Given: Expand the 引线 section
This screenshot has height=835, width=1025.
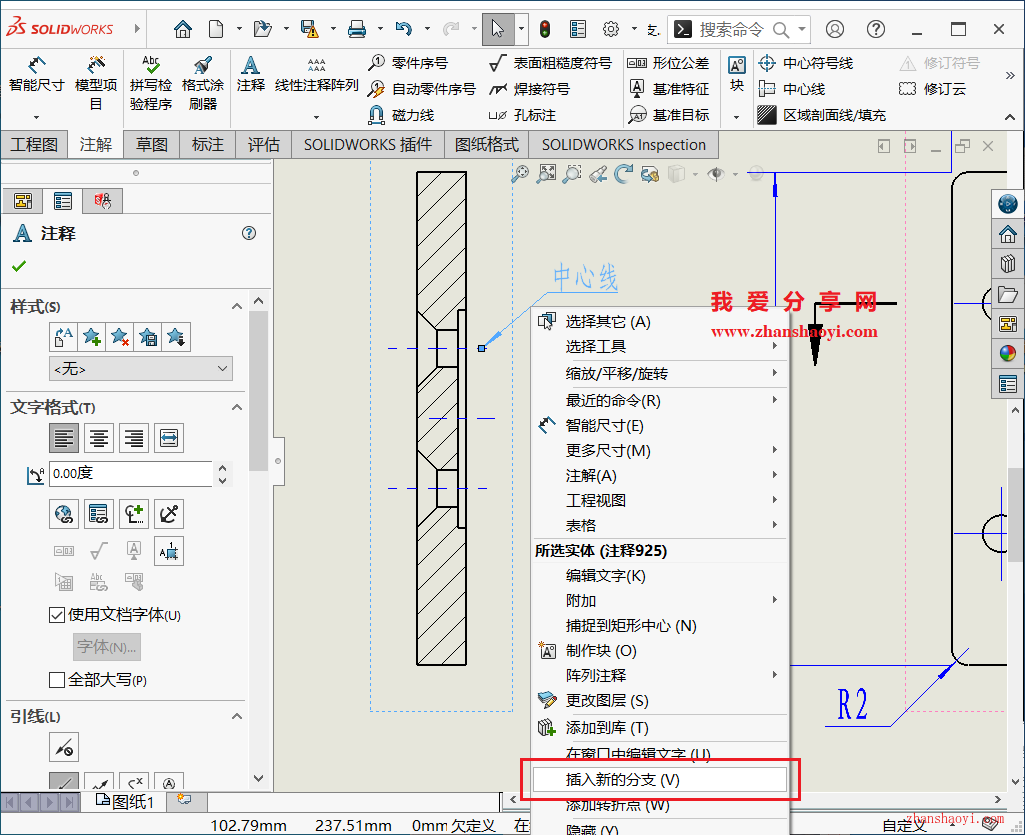Looking at the screenshot, I should 234,715.
